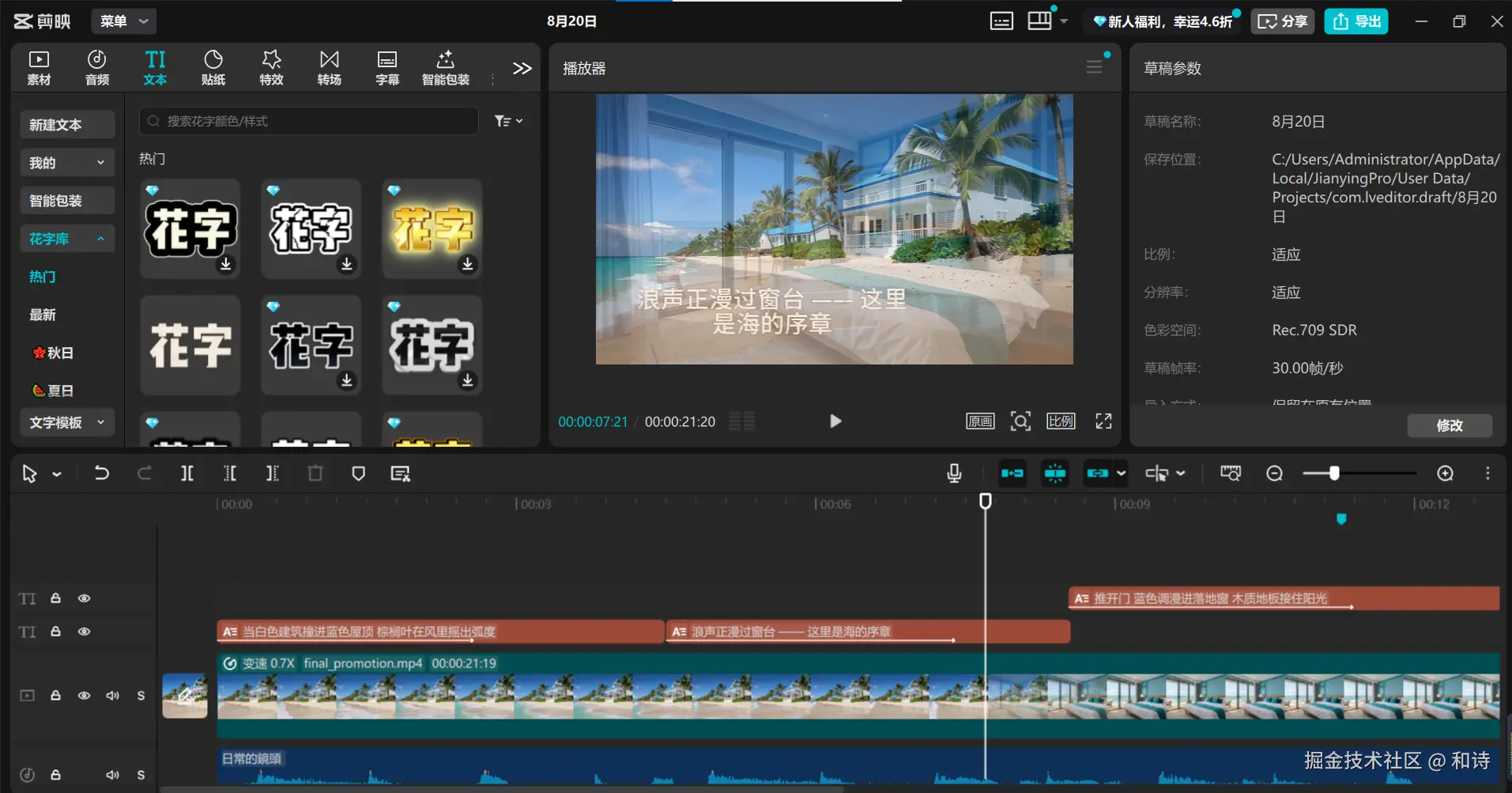This screenshot has height=793, width=1512.
Task: Mute the main video track audio
Action: 112,696
